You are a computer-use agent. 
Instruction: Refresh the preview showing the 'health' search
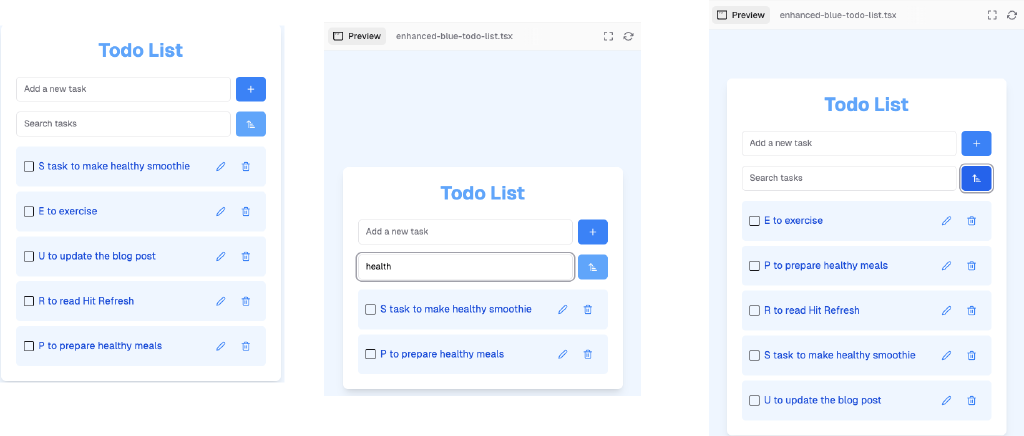click(628, 36)
